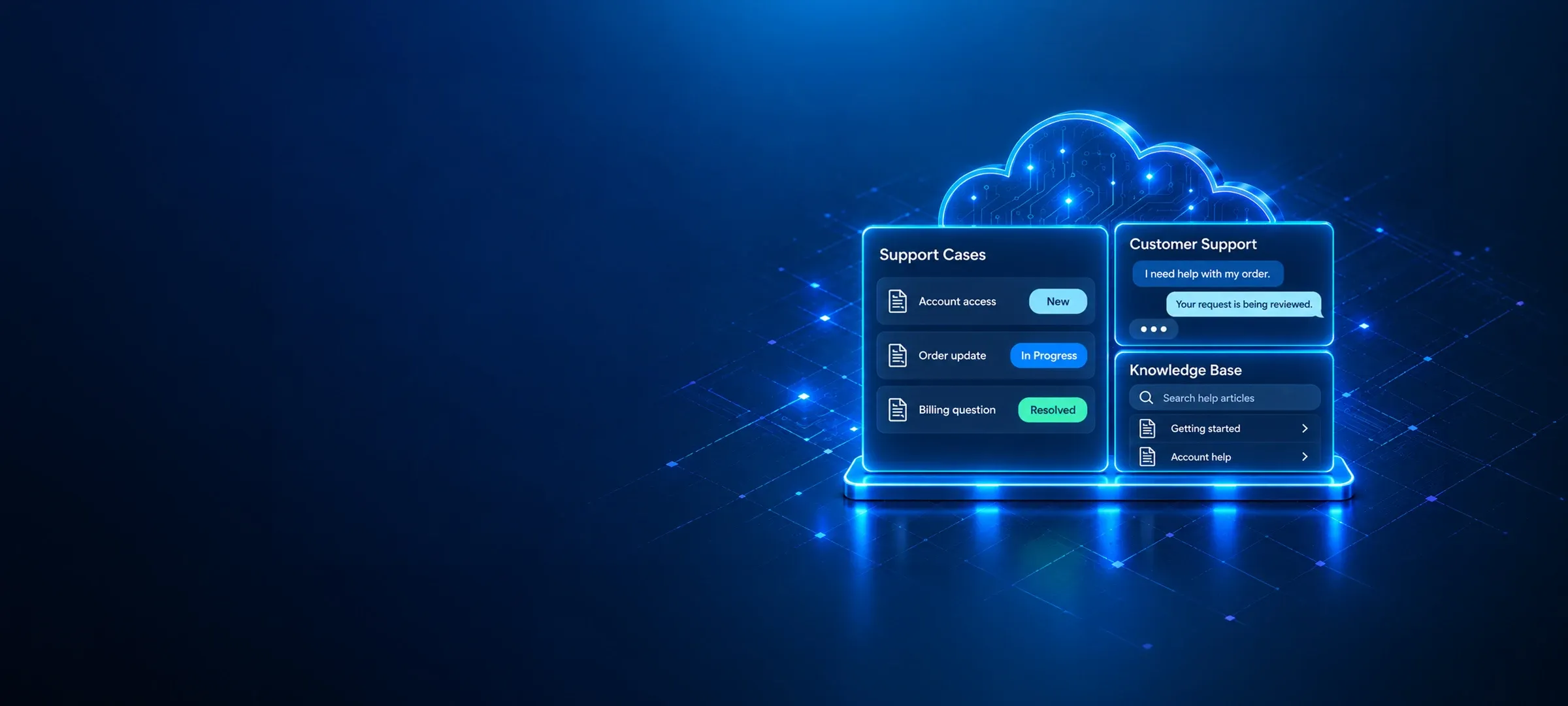The height and width of the screenshot is (706, 1568).
Task: Open the Order update case
Action: pos(986,356)
